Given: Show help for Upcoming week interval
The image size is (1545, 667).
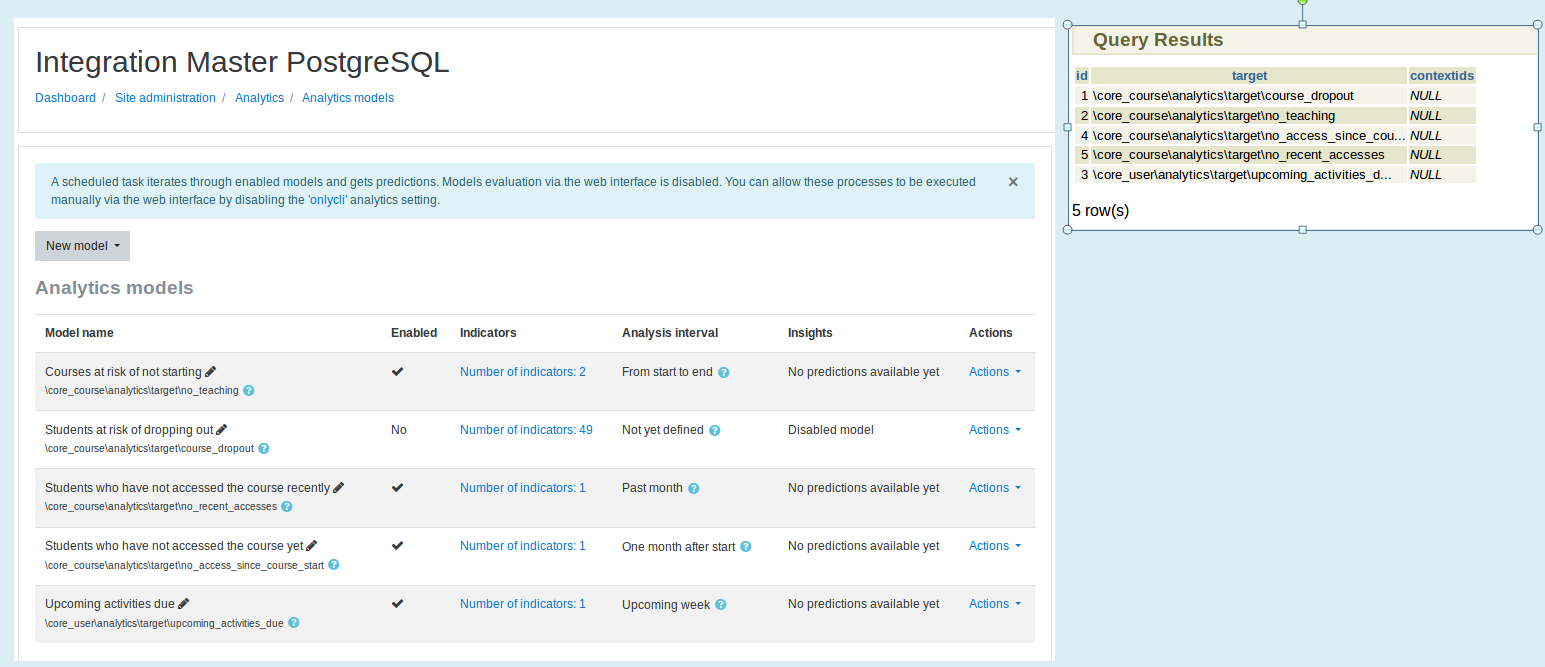Looking at the screenshot, I should click(721, 605).
